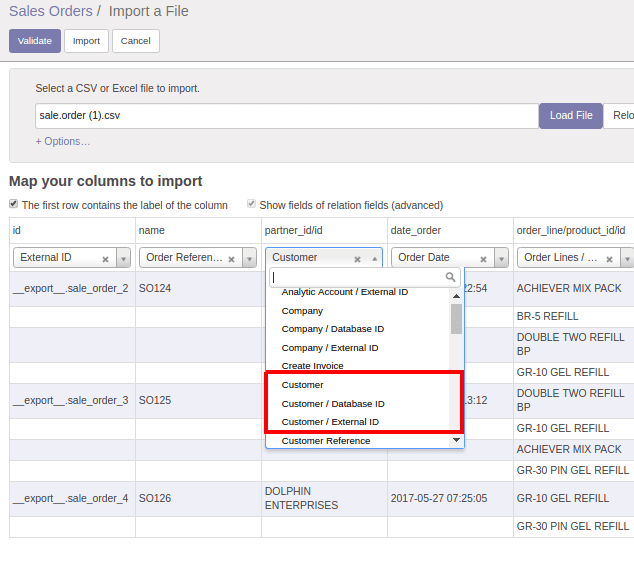Clear the External ID column mapping
This screenshot has width=634, height=575.
click(x=105, y=259)
